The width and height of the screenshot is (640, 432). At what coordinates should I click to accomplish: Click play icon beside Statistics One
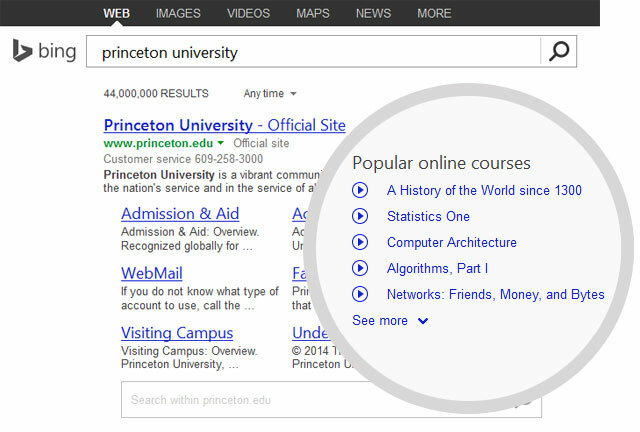pyautogui.click(x=360, y=216)
